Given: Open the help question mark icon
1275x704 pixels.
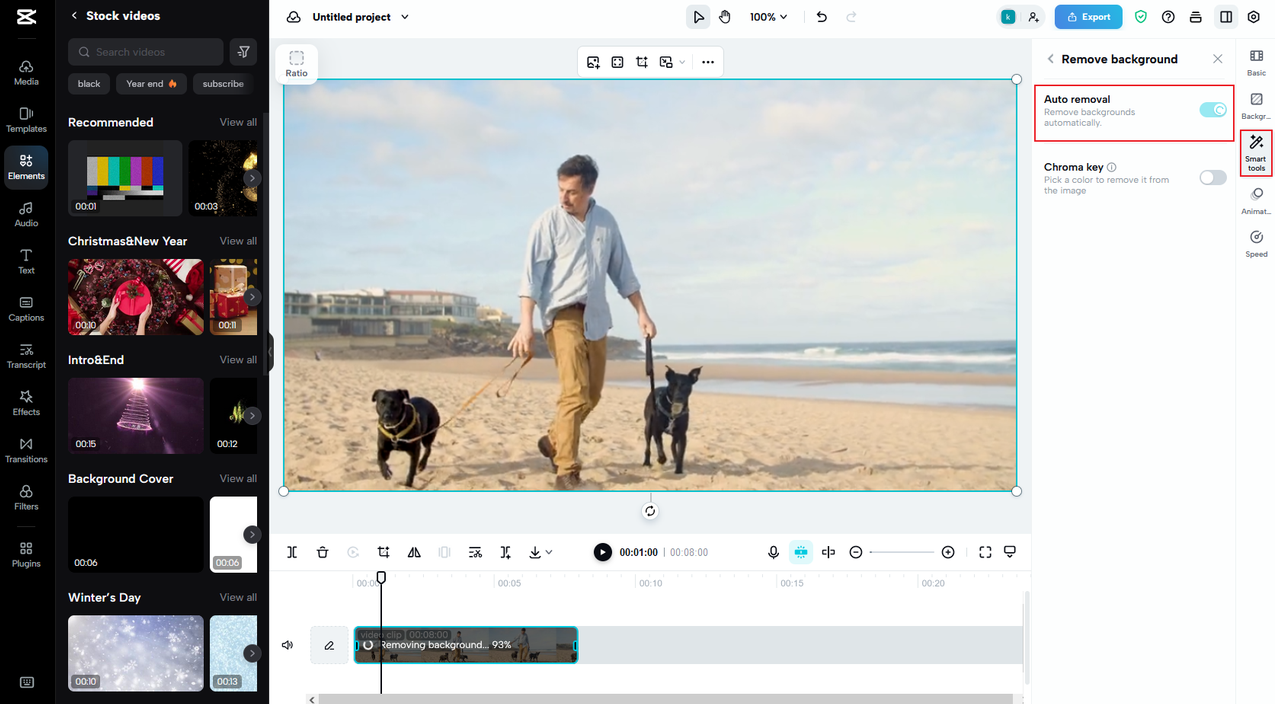Looking at the screenshot, I should [x=1168, y=17].
